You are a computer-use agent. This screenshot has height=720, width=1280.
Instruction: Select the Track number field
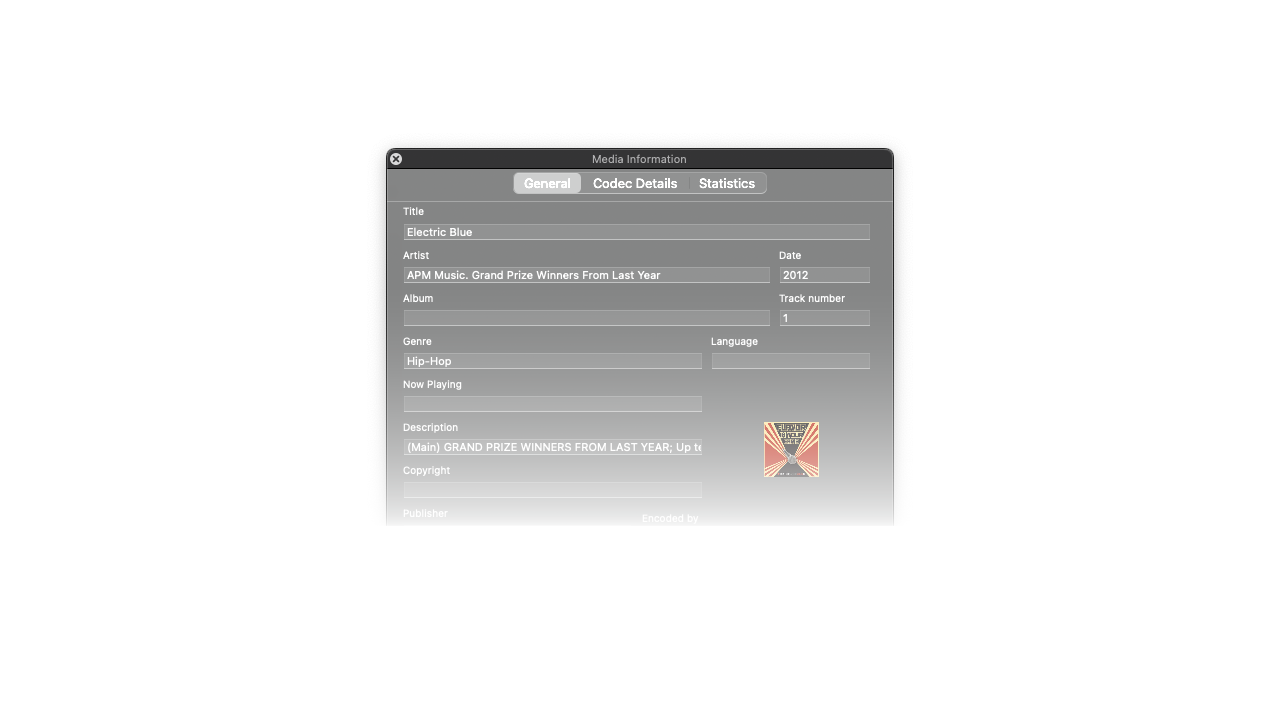824,318
